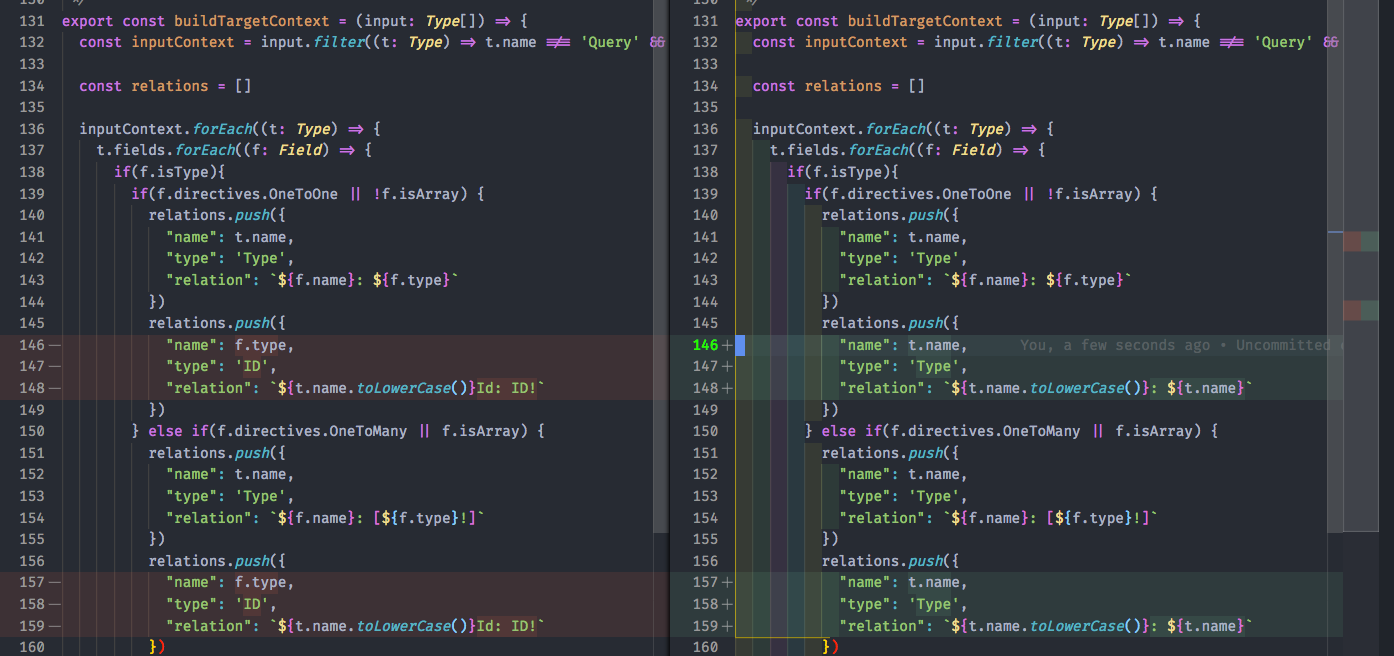Click line number 131 in the left pane
Screen dimensions: 1394x656
coord(32,21)
